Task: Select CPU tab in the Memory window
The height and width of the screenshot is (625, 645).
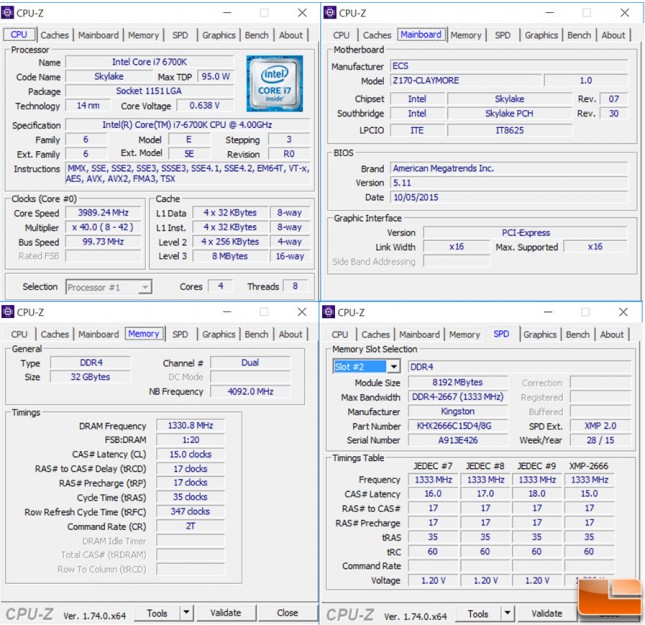Action: pyautogui.click(x=19, y=335)
